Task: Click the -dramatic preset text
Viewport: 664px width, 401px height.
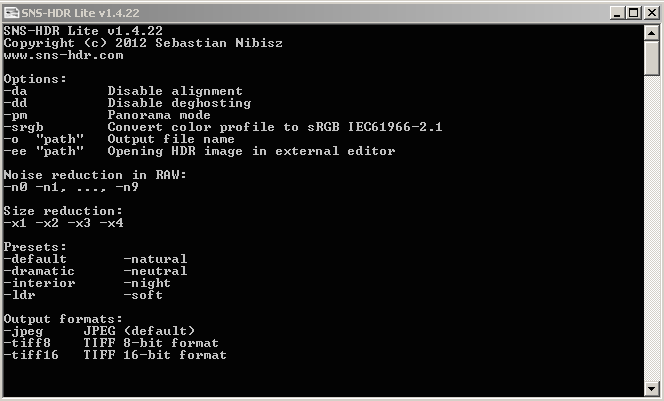Action: click(x=39, y=271)
